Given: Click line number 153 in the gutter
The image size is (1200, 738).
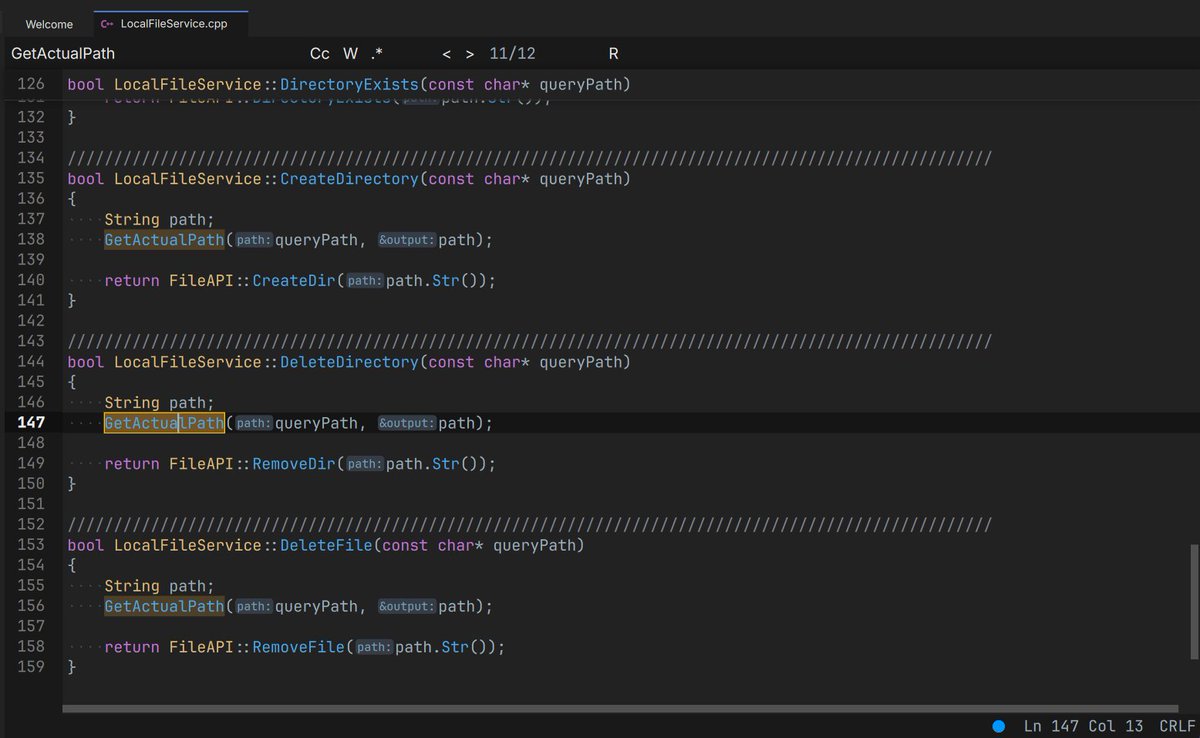Looking at the screenshot, I should [31, 545].
